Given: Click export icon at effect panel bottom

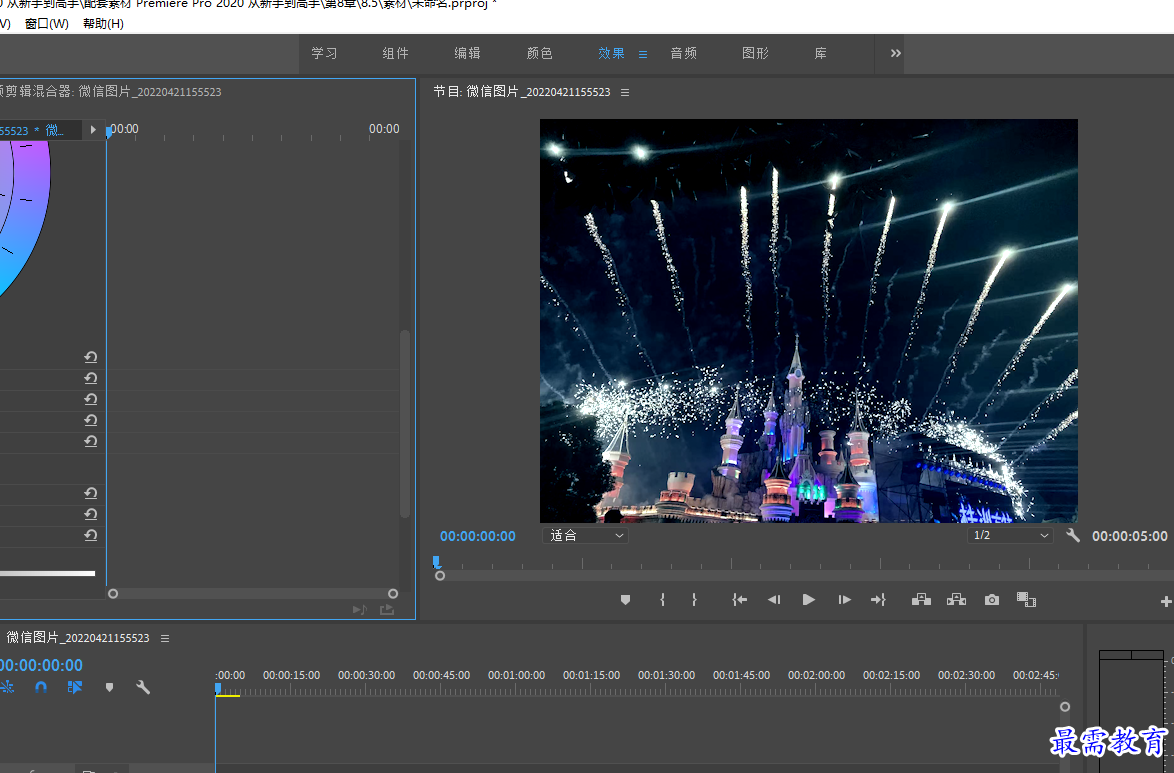Looking at the screenshot, I should [x=387, y=610].
